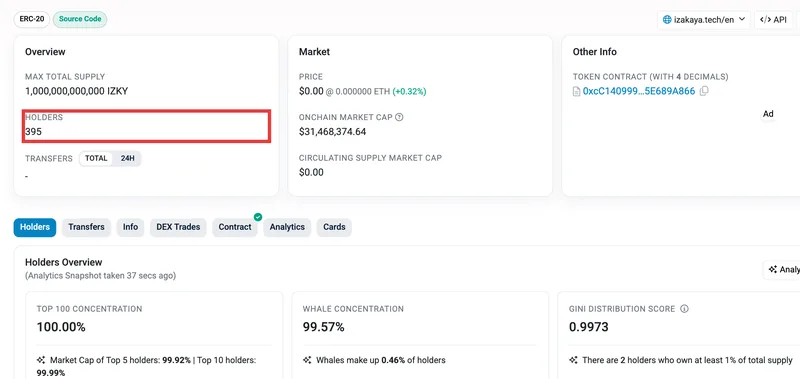Screen dimensions: 800x379
Task: Click circulating supply market cap value $0.00
Action: click(311, 172)
